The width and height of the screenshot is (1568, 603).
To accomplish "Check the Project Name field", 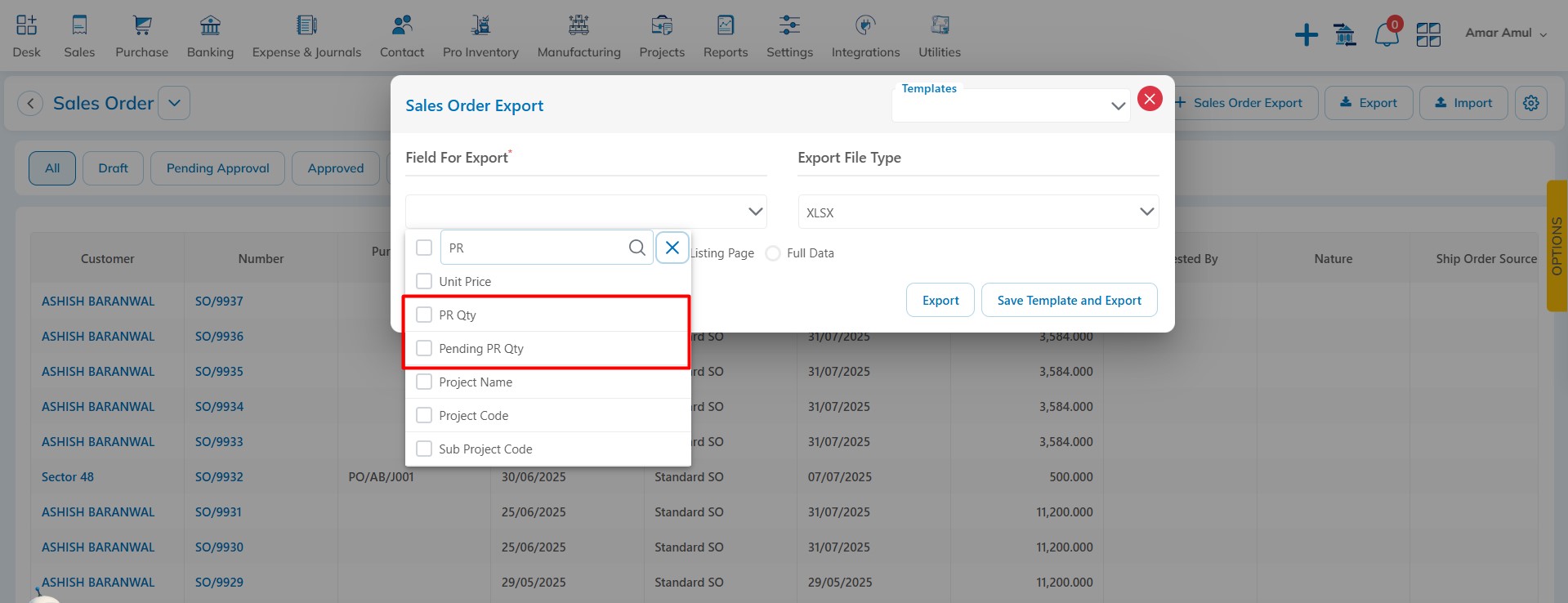I will pyautogui.click(x=424, y=382).
